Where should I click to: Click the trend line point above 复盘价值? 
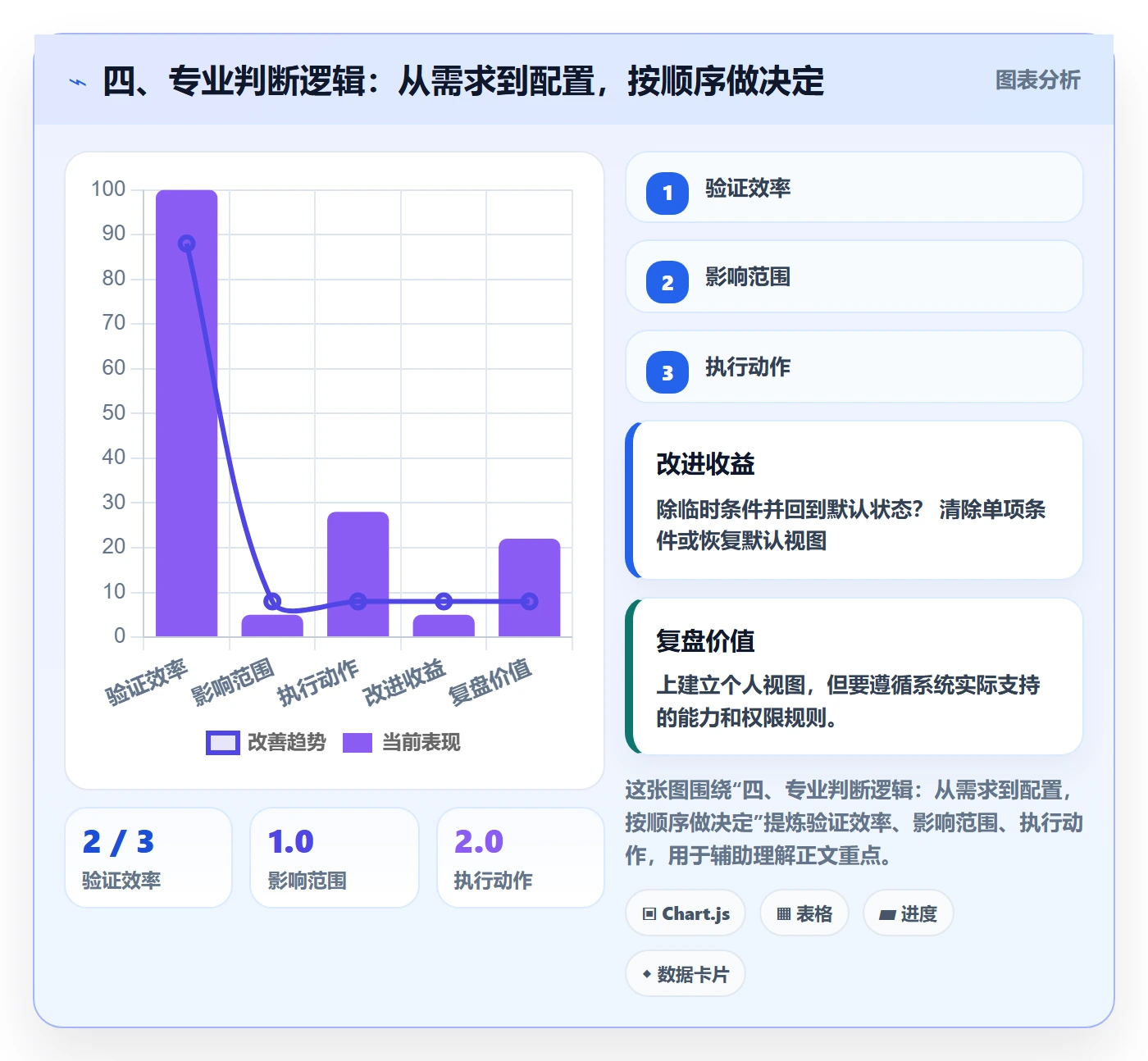pyautogui.click(x=530, y=601)
